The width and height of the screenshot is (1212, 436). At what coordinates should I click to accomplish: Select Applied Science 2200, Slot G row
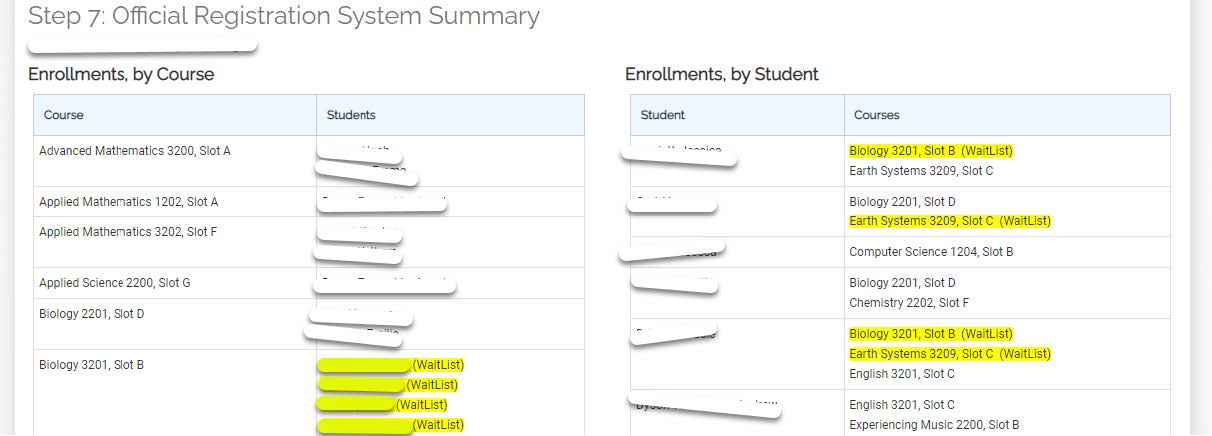(x=309, y=283)
